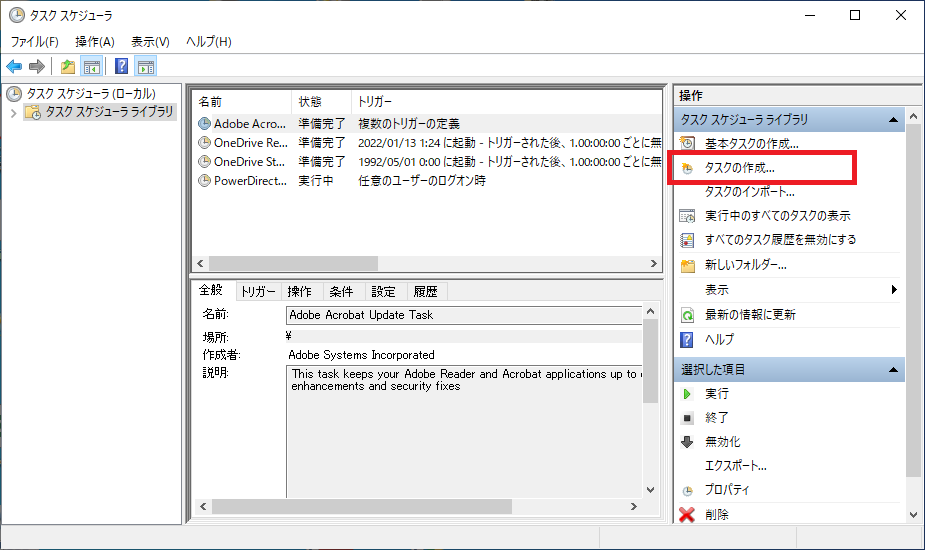Click エクスポート... action

pyautogui.click(x=736, y=466)
